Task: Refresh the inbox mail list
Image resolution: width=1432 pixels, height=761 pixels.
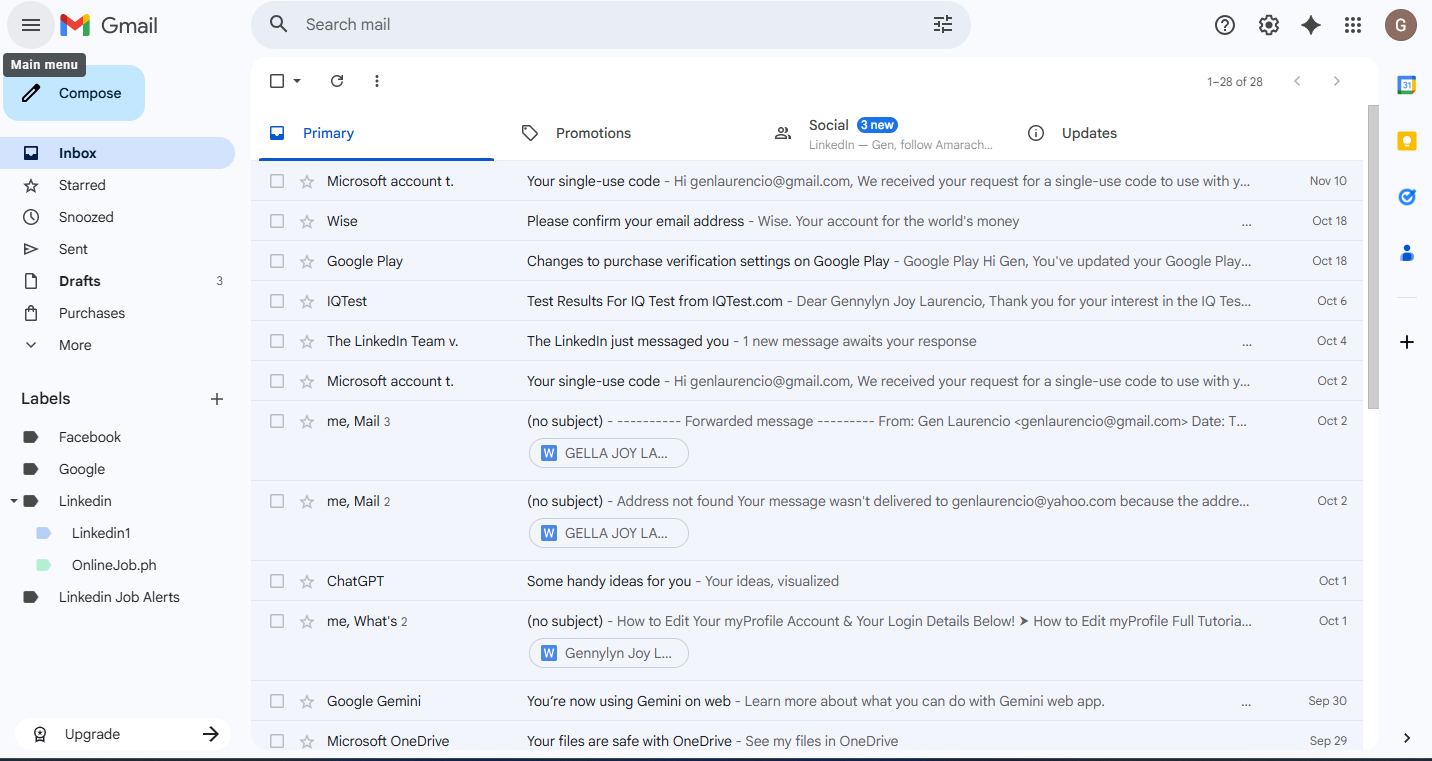Action: tap(337, 81)
